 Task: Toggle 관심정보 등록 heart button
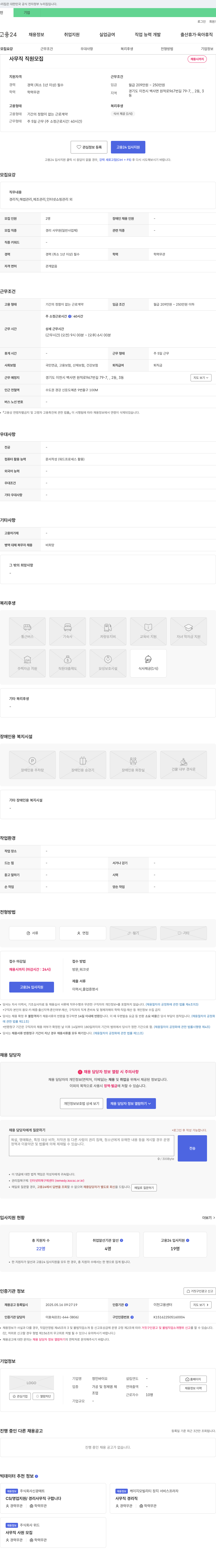pos(89,147)
